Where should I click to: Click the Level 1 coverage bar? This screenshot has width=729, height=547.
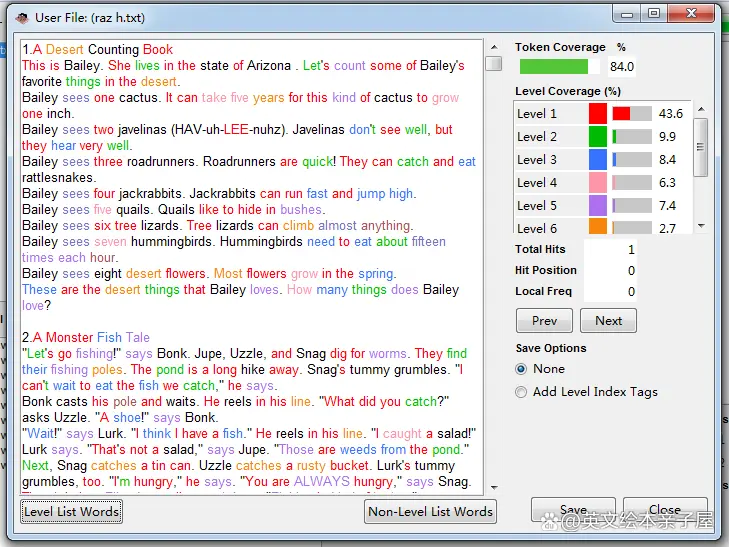632,113
